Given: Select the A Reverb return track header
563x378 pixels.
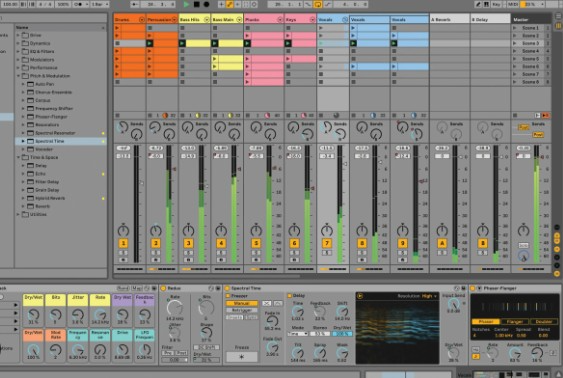Looking at the screenshot, I should point(450,19).
